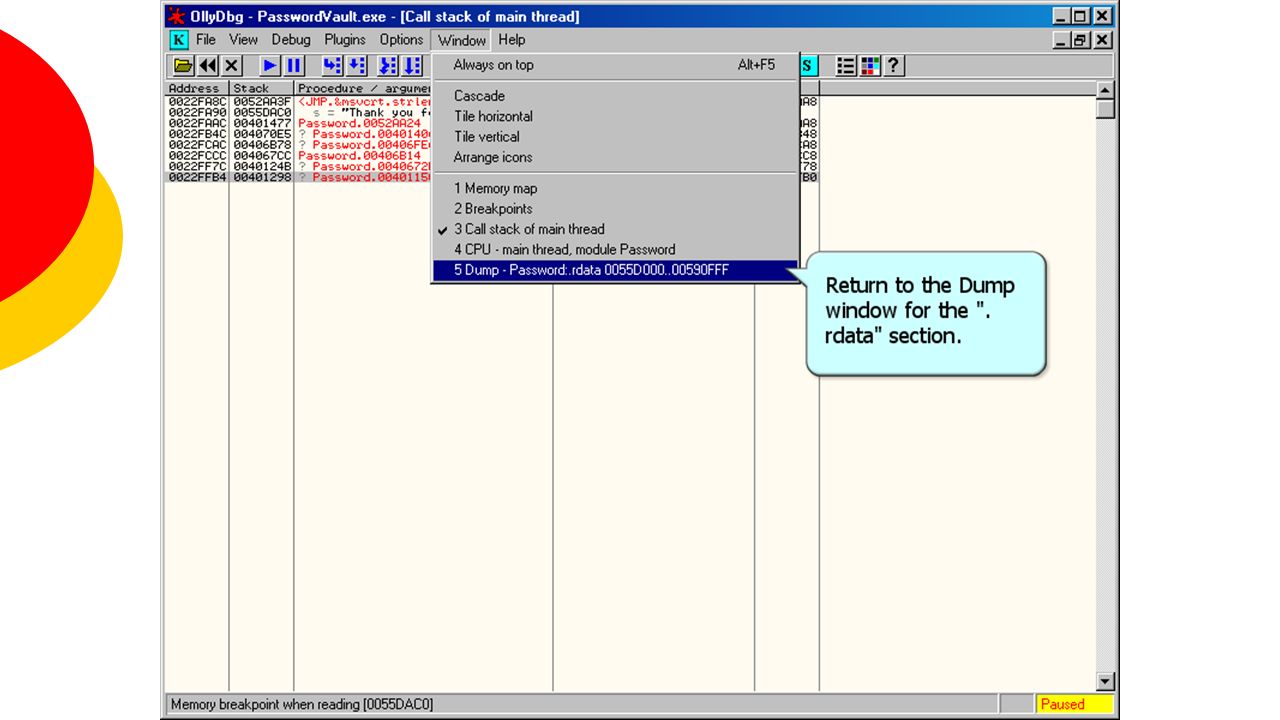The height and width of the screenshot is (720, 1280).
Task: Select 5 Dump Password .rdata window
Action: coord(615,270)
